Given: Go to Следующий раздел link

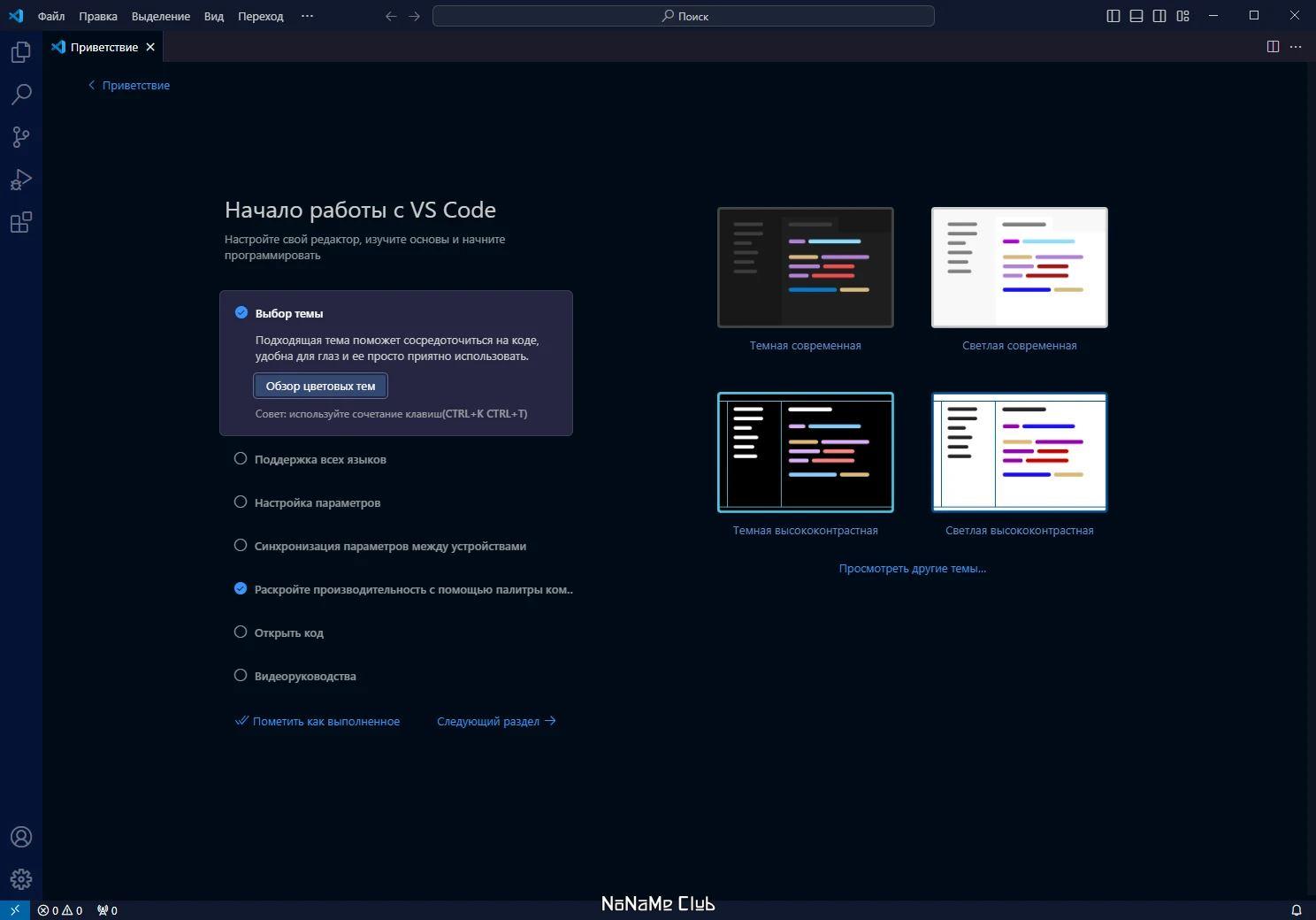Looking at the screenshot, I should coord(497,721).
